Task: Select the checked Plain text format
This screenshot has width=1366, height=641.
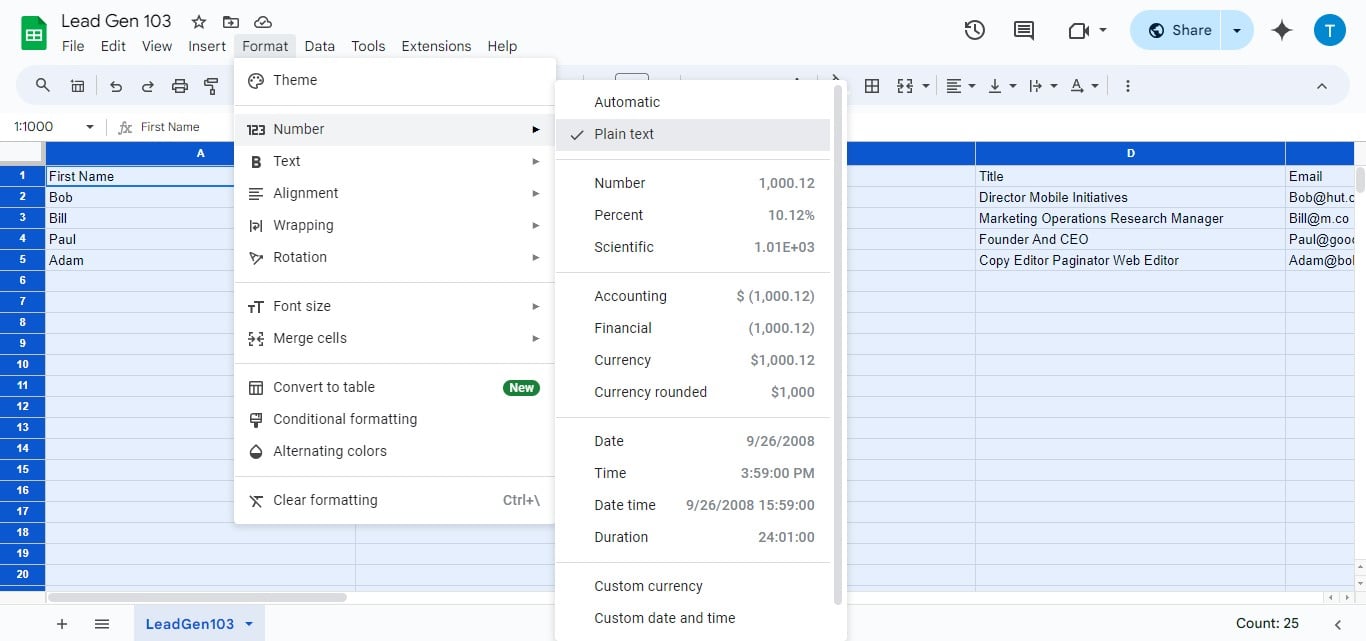Action: (x=623, y=134)
